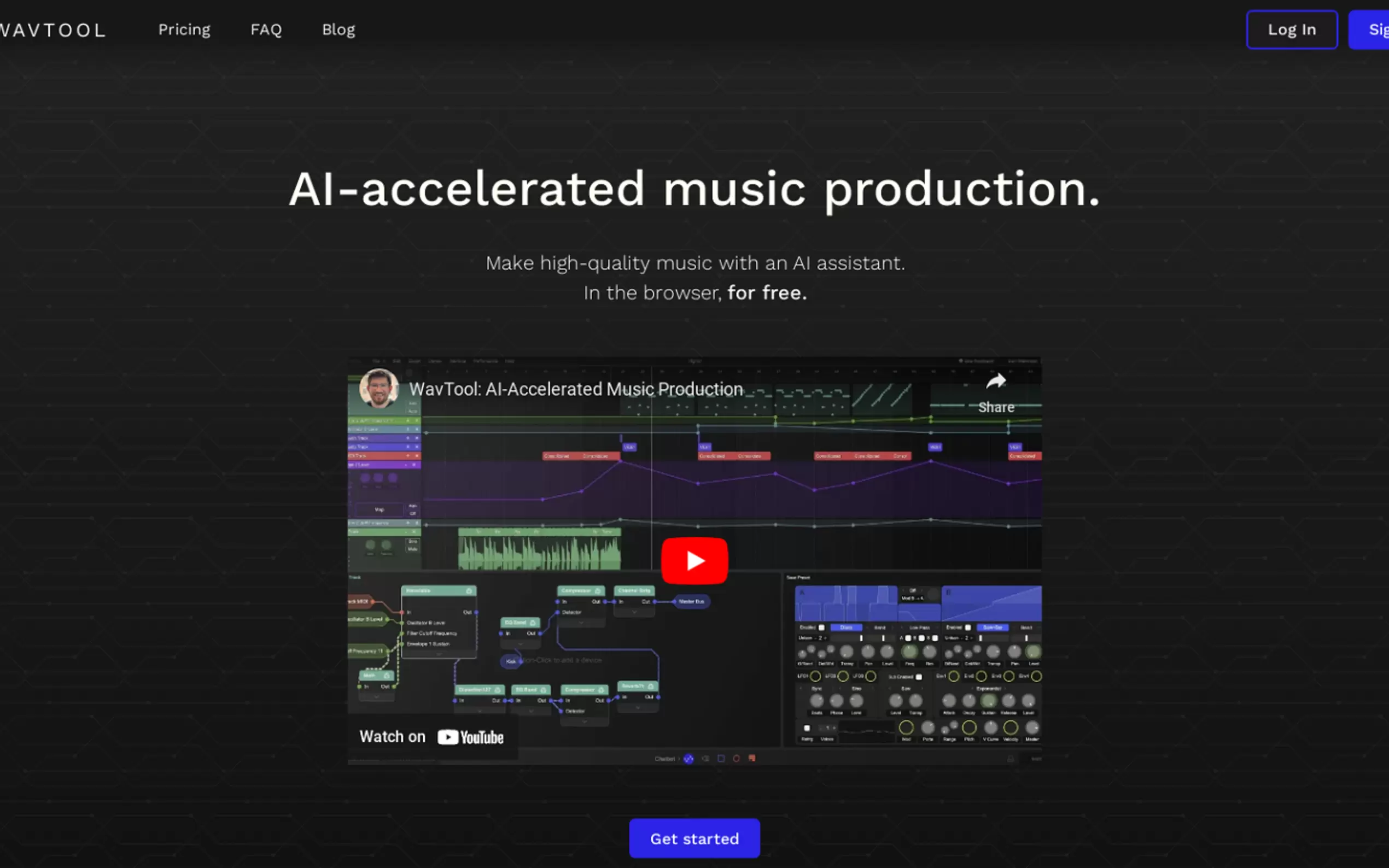Open the Pricing page

184,30
